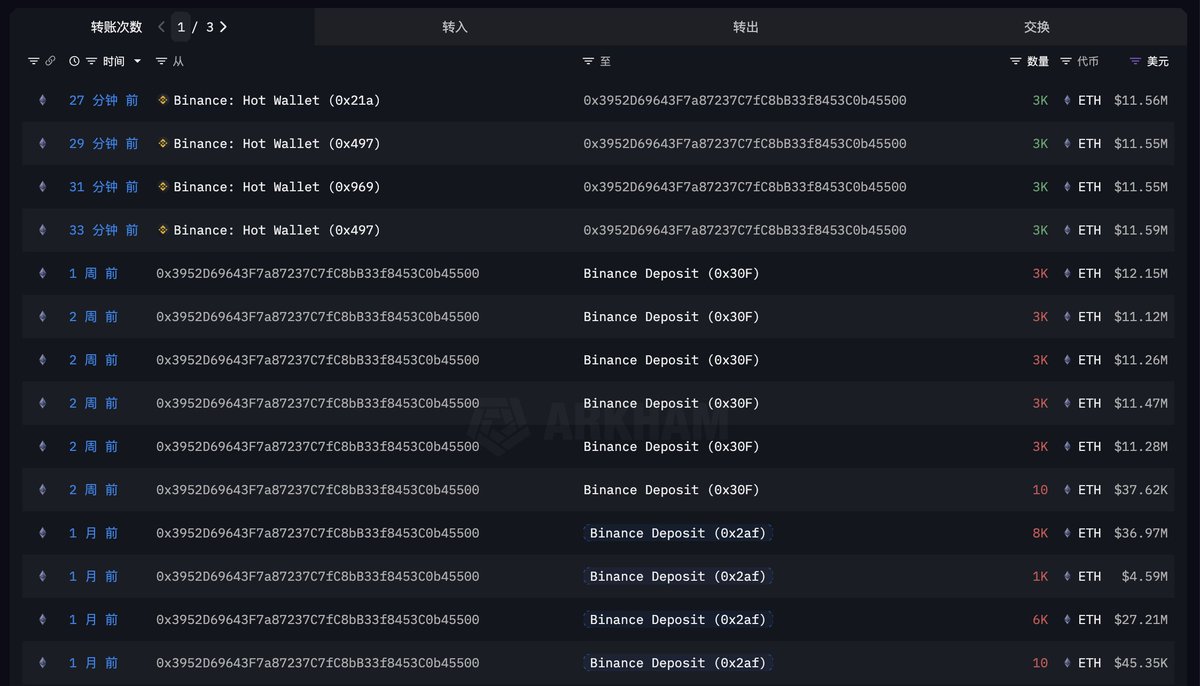Viewport: 1200px width, 686px height.
Task: Go to next page with right chevron
Action: coord(223,27)
